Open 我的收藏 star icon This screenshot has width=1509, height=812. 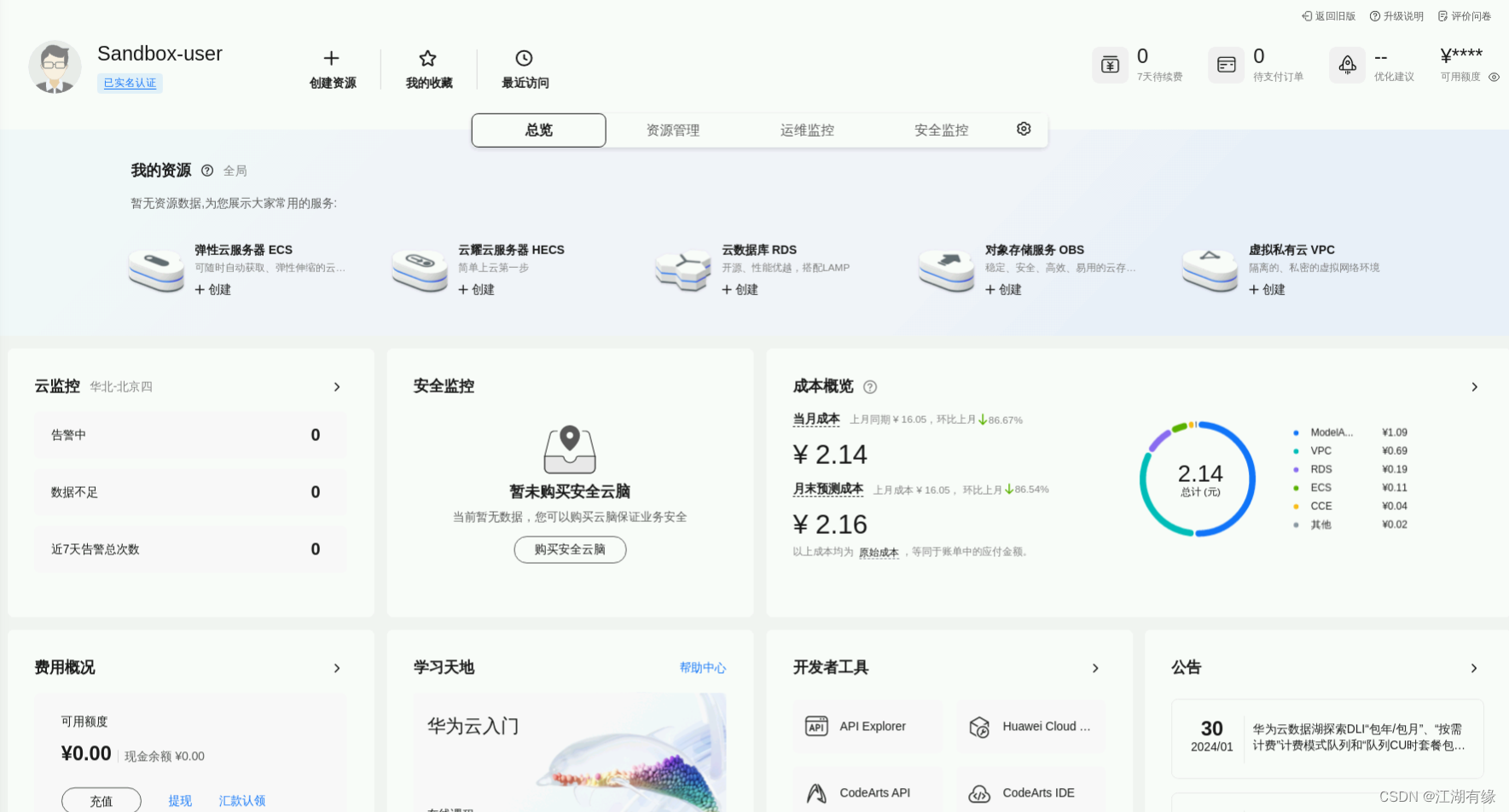[x=428, y=58]
